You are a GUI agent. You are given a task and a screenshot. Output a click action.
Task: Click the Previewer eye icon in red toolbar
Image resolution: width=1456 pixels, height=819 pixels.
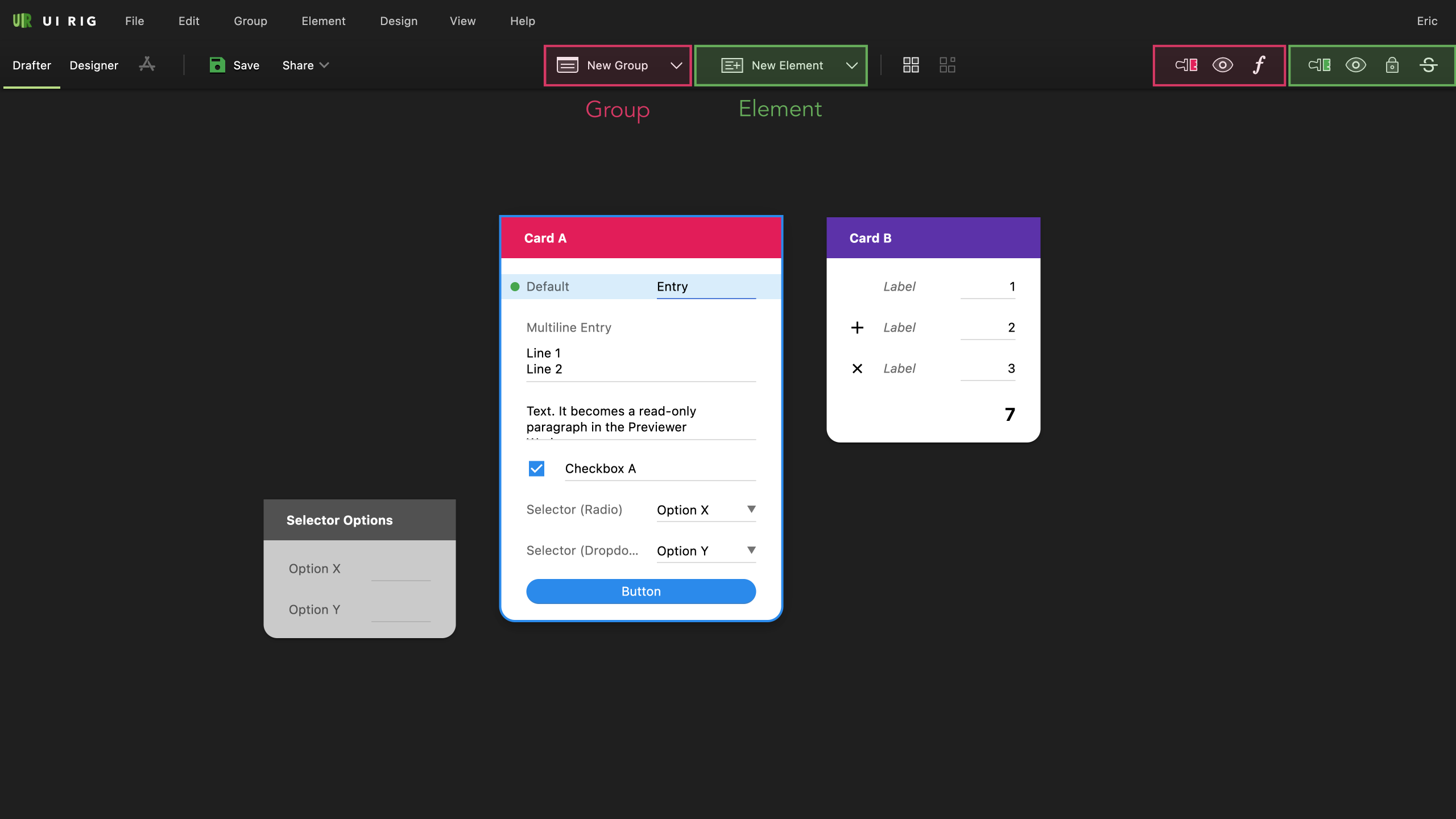[x=1222, y=65]
